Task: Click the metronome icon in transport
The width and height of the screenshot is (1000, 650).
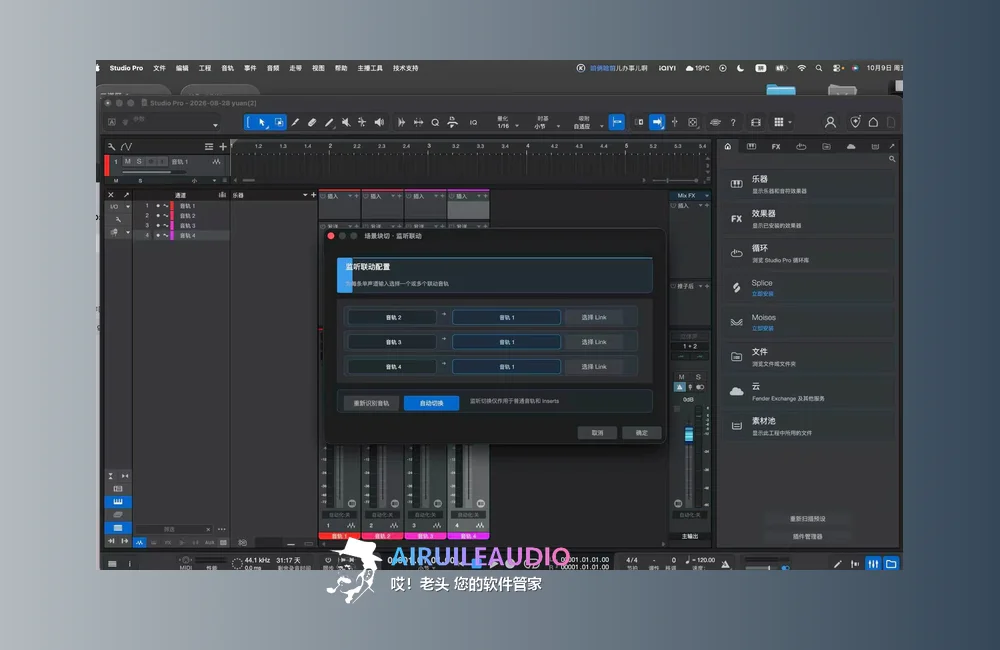Action: tap(725, 564)
